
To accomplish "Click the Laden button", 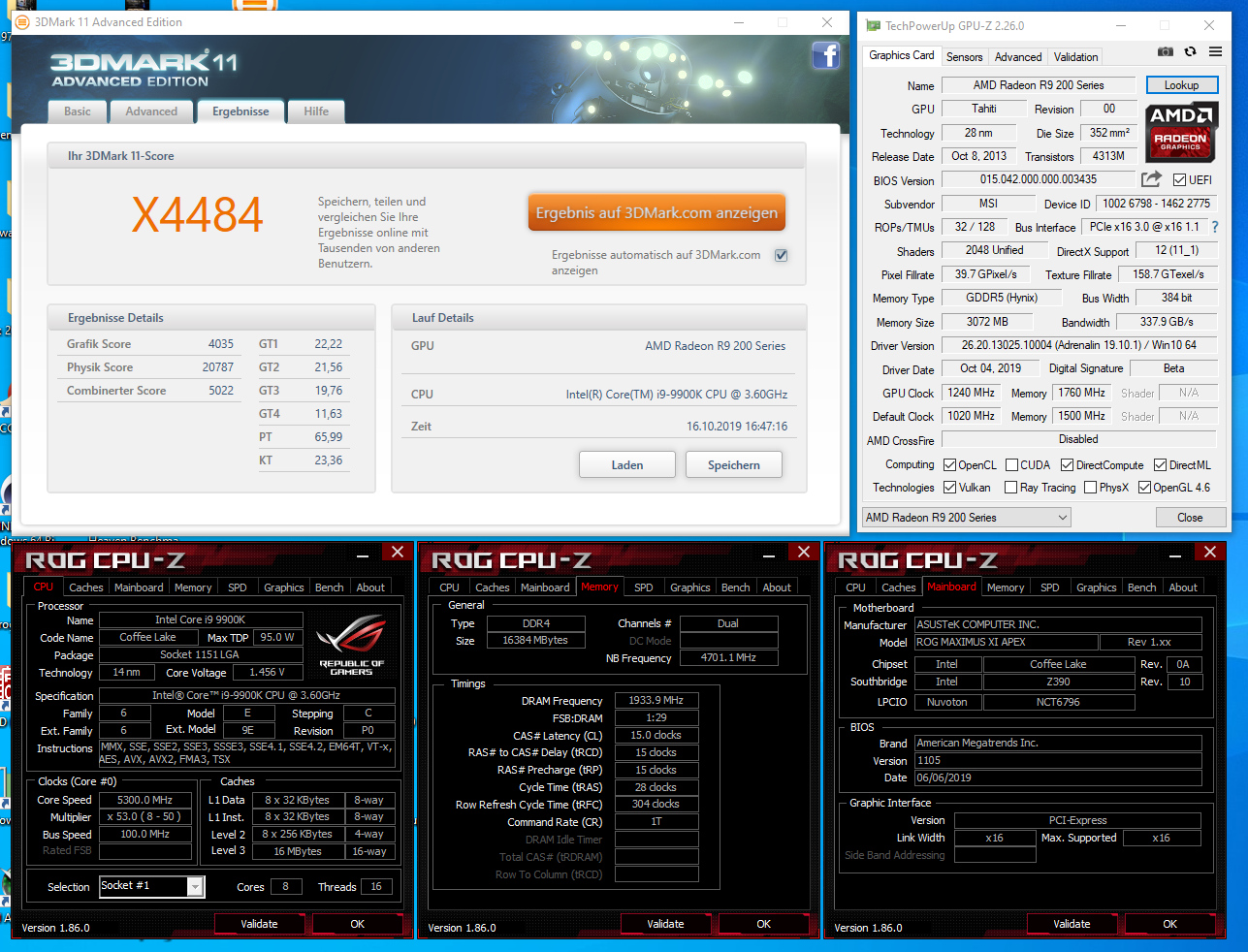I will pyautogui.click(x=627, y=465).
